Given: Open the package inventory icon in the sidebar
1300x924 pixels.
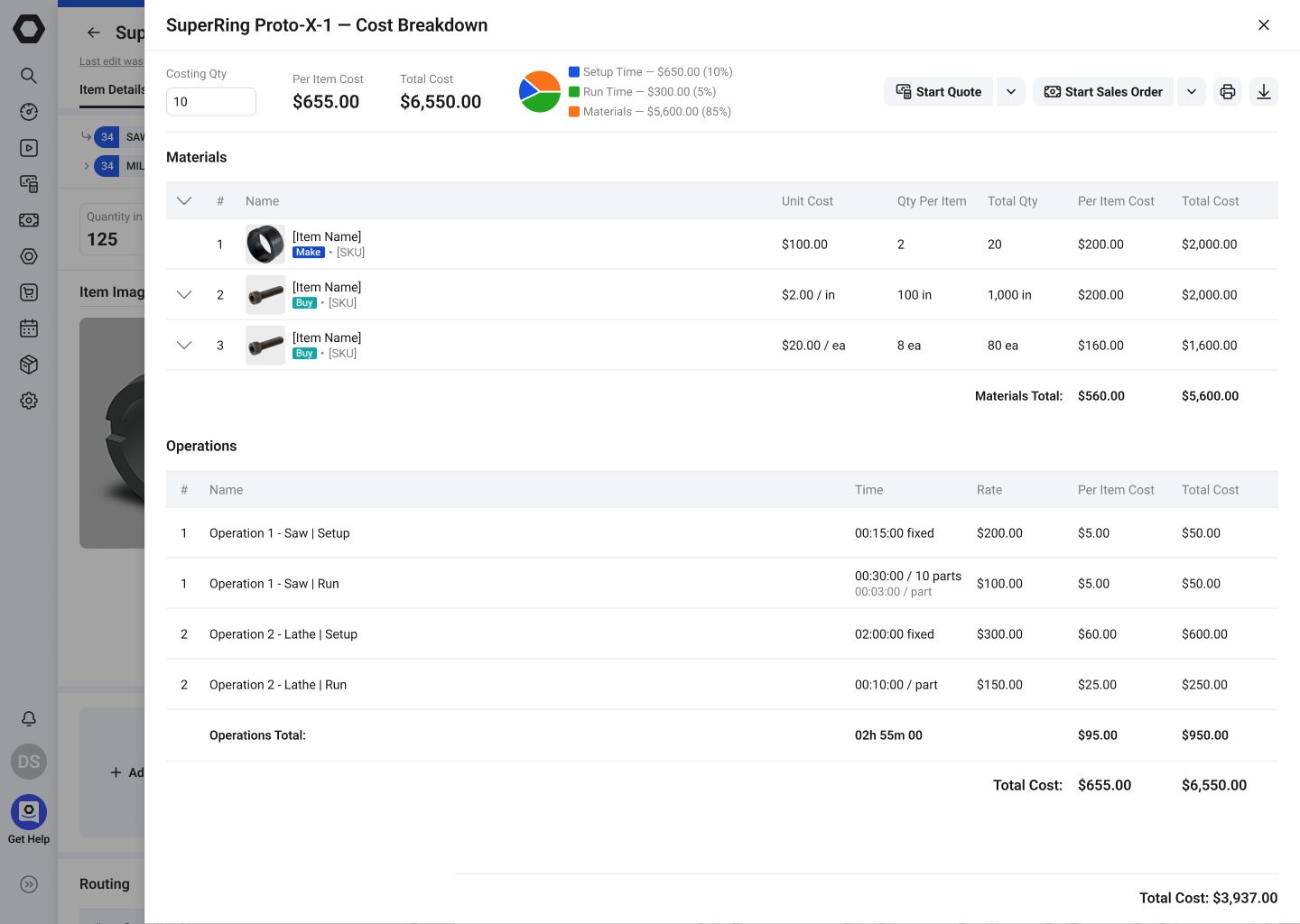Looking at the screenshot, I should (x=28, y=365).
